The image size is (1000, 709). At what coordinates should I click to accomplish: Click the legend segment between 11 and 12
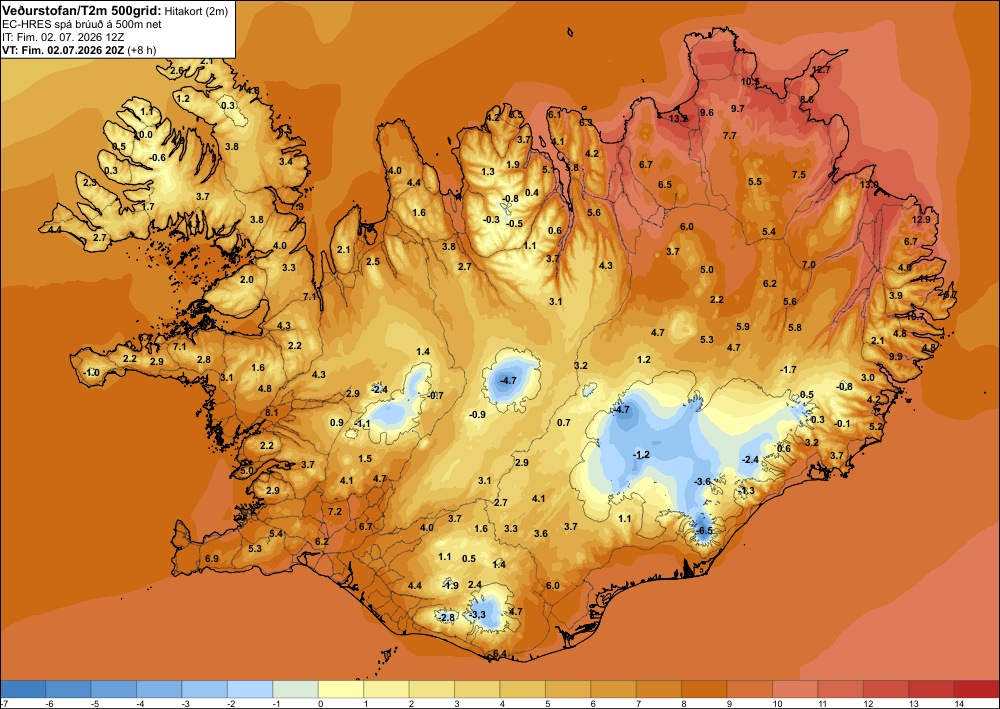click(x=841, y=689)
